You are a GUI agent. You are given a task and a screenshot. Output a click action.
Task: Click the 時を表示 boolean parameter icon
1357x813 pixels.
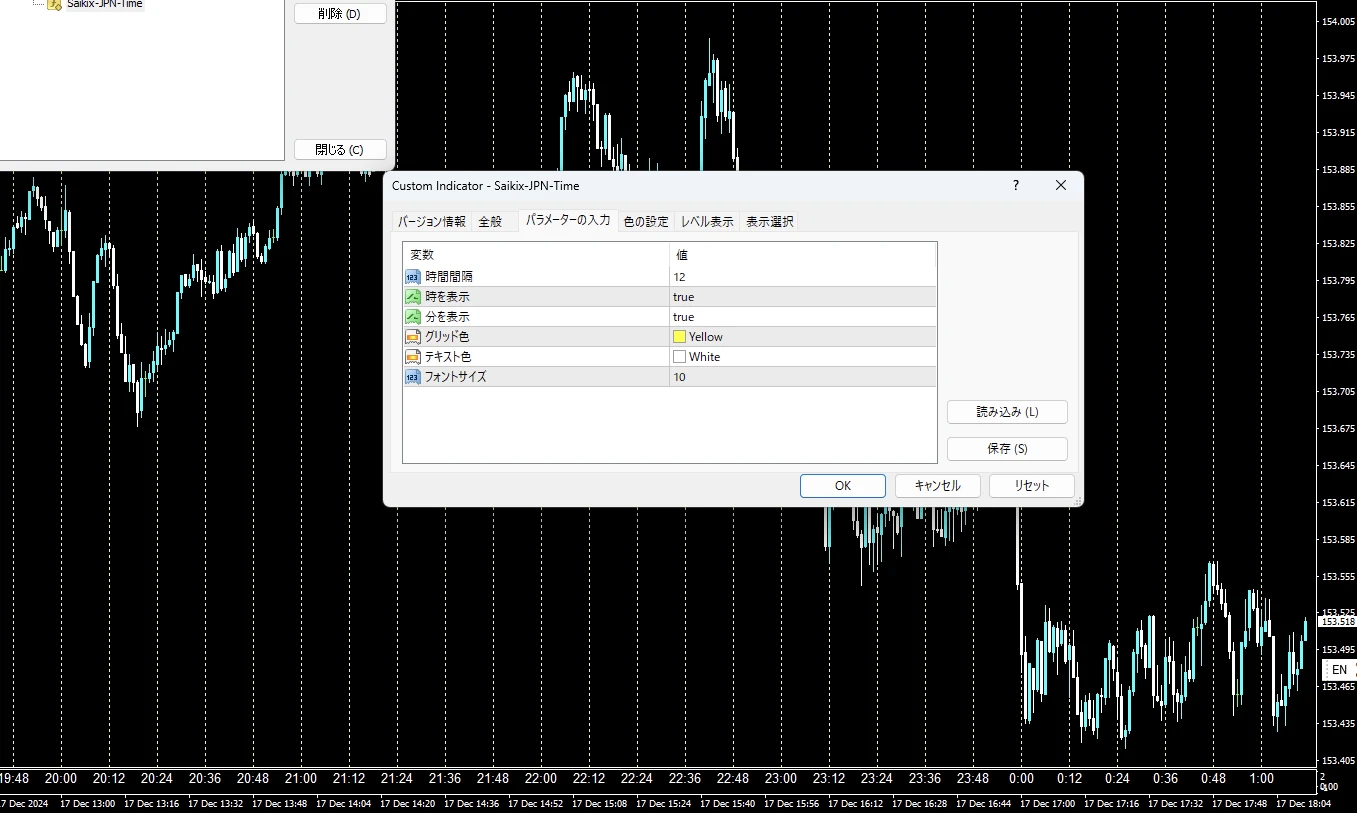click(x=412, y=297)
